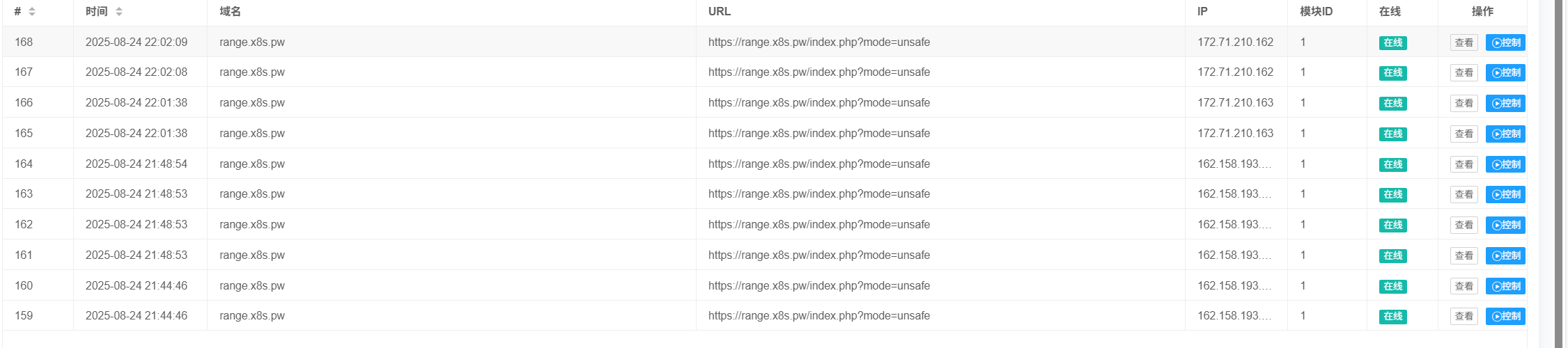
Task: Click the URL cell in row 166
Action: 818,103
